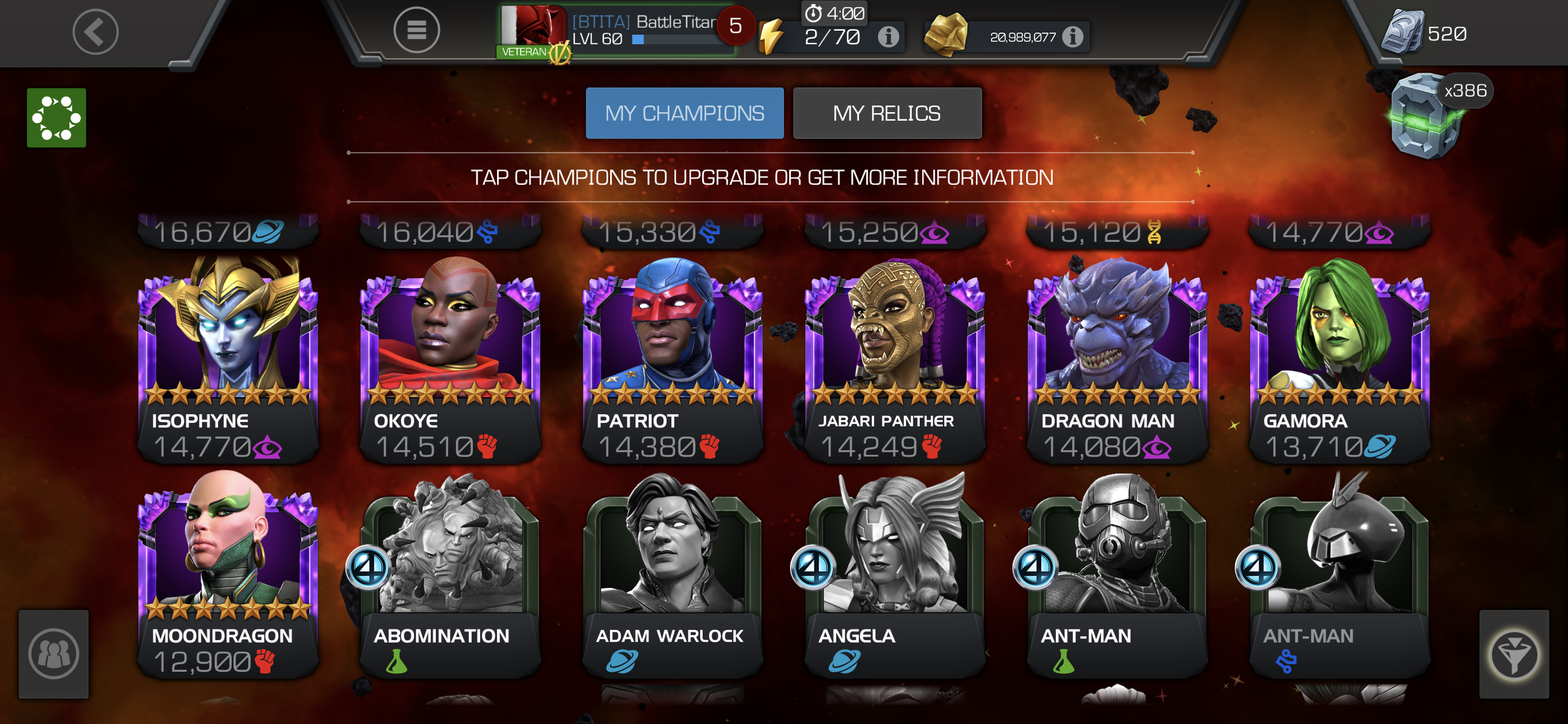Image resolution: width=1568 pixels, height=724 pixels.
Task: Select the Moondragon champion card
Action: (x=228, y=575)
